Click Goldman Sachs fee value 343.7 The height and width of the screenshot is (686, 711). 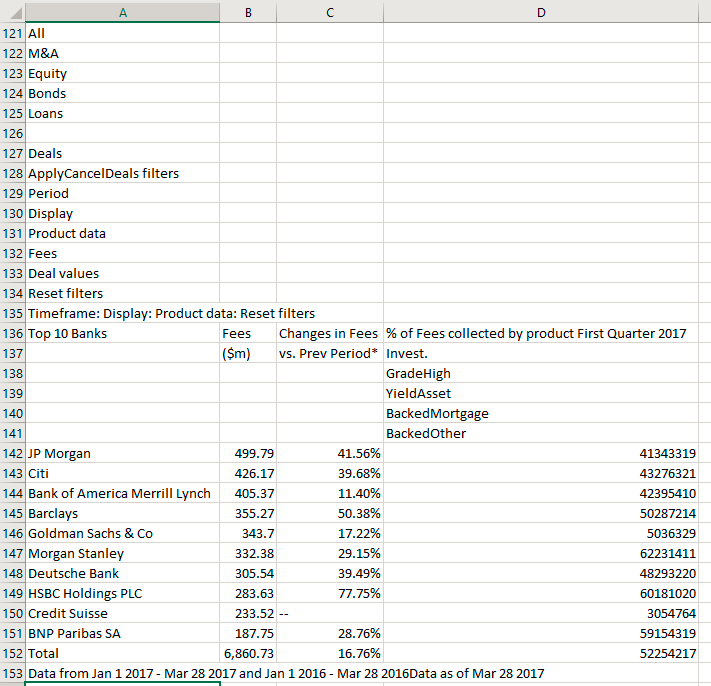point(248,533)
